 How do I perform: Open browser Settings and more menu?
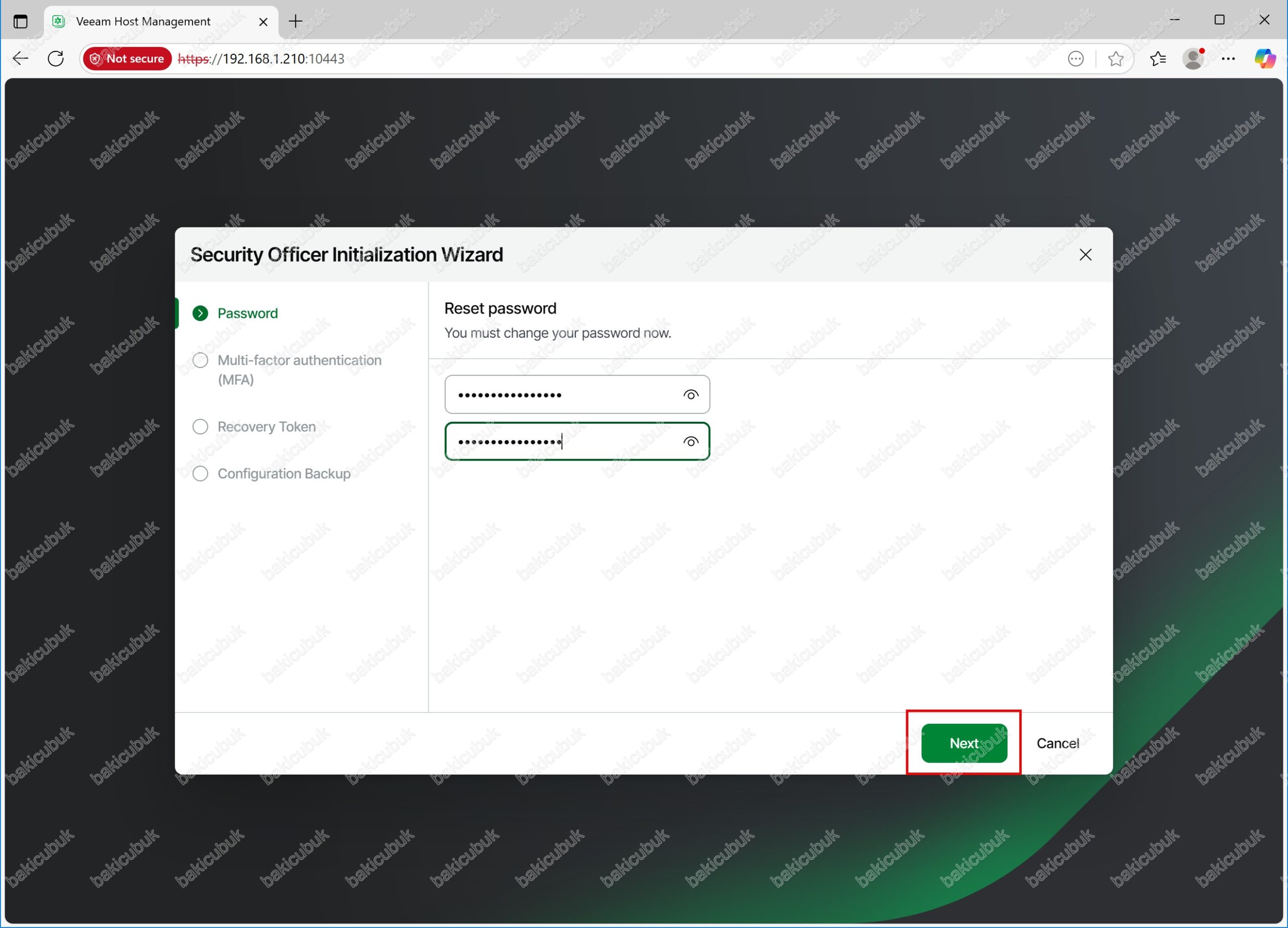[x=1228, y=58]
